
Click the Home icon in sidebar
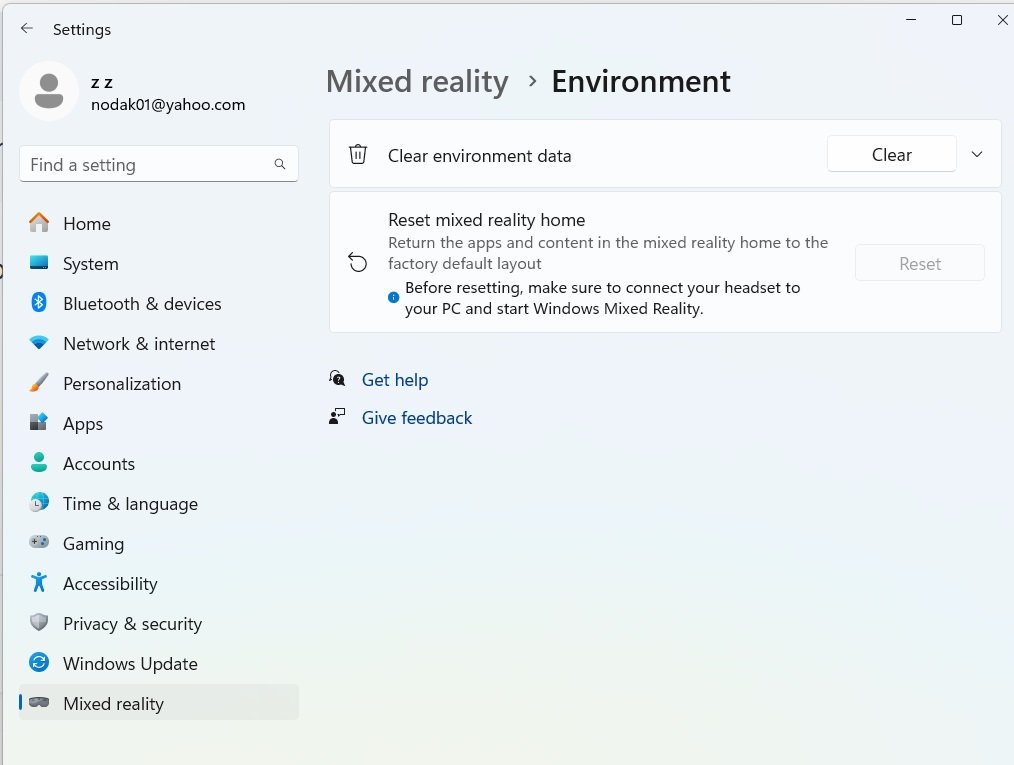[x=39, y=223]
